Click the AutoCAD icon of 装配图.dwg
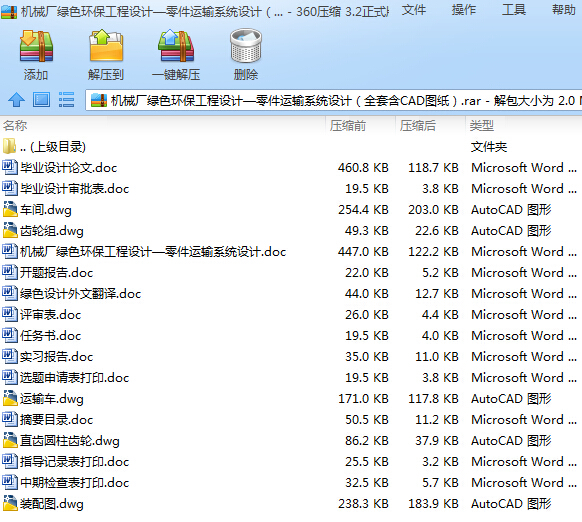 [x=10, y=503]
